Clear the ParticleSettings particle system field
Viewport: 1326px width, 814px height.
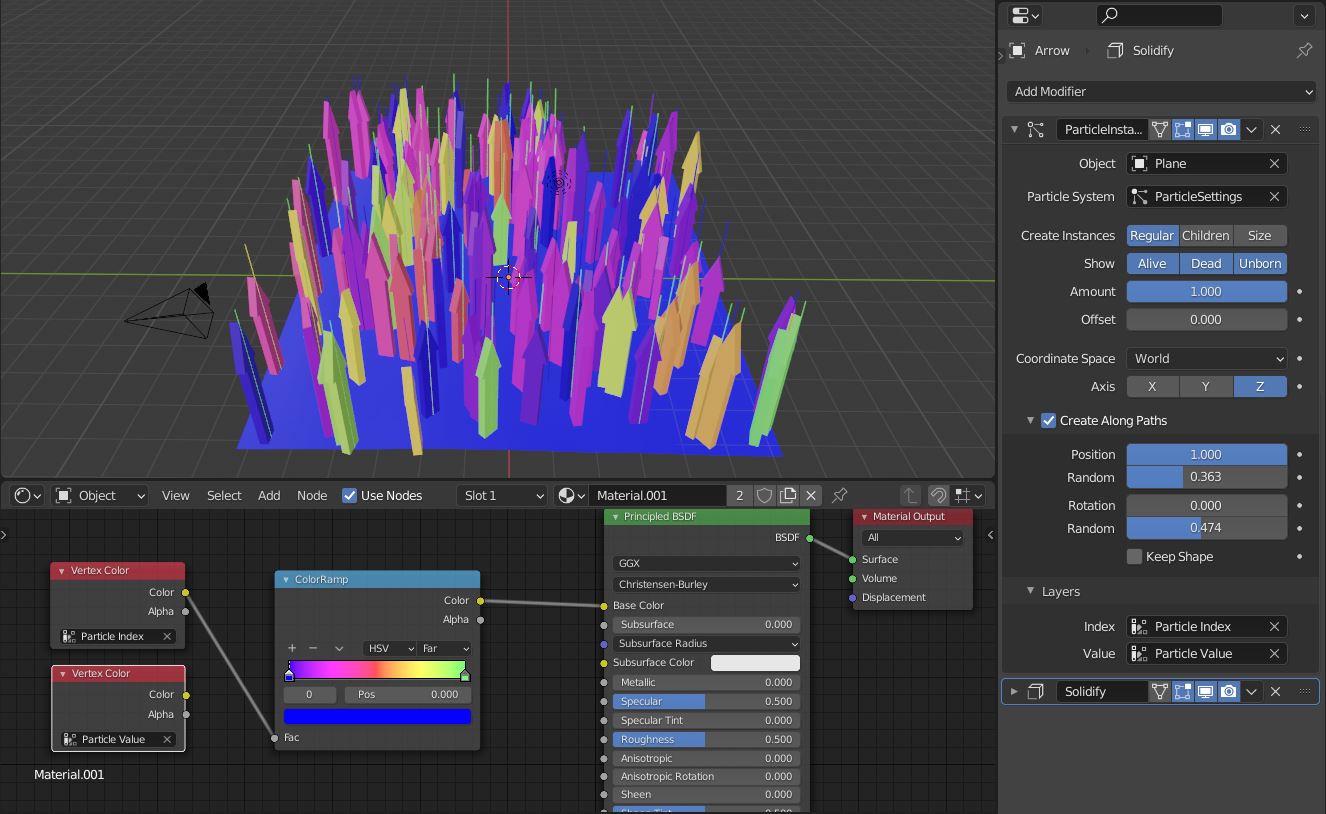(1274, 196)
